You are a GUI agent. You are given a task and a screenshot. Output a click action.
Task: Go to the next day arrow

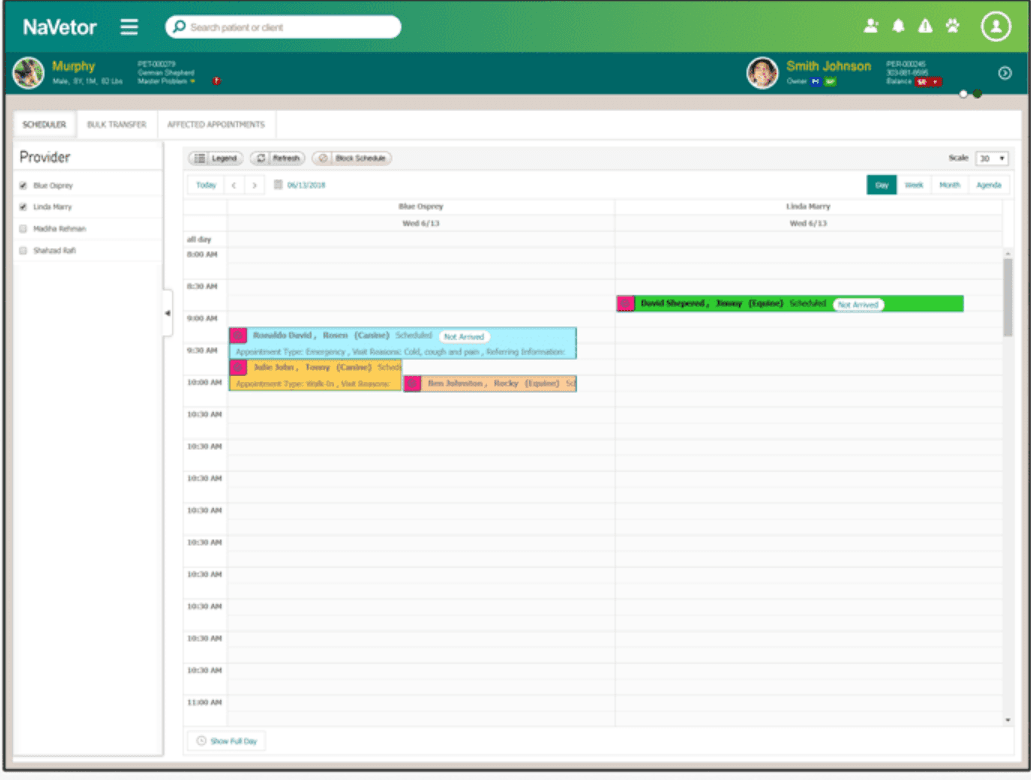255,185
